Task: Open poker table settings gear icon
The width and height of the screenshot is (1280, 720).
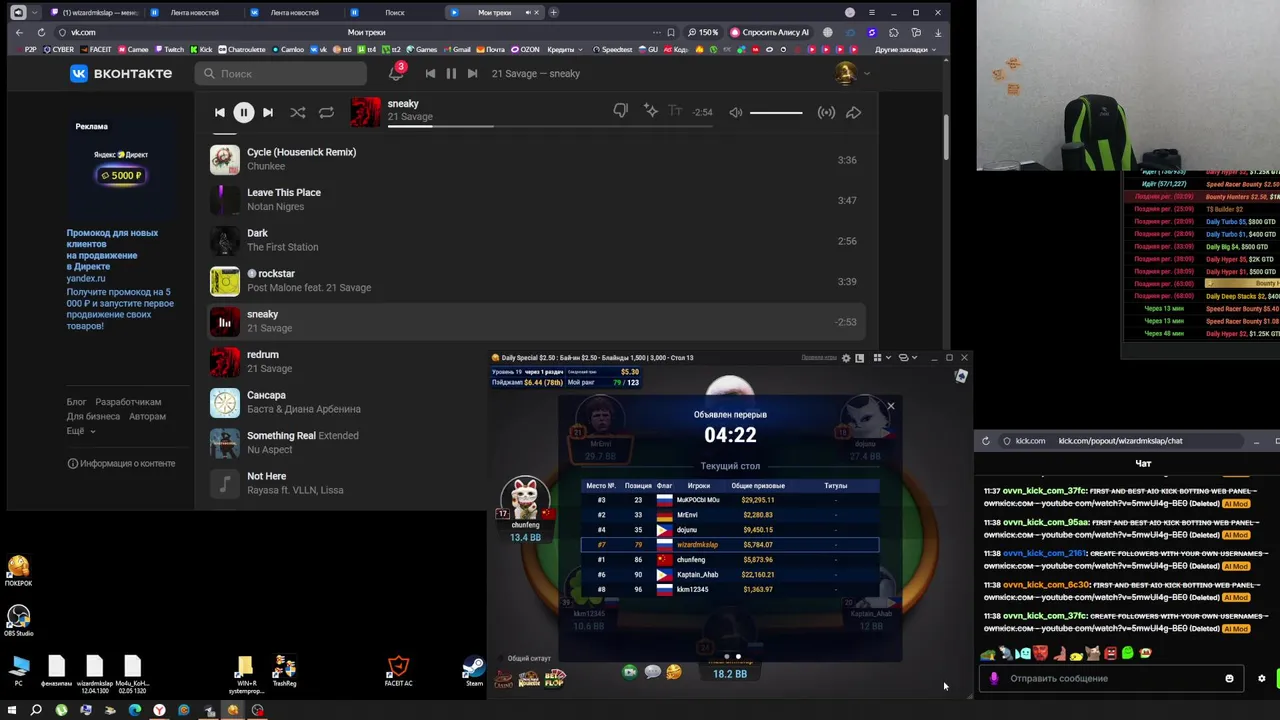Action: point(846,357)
